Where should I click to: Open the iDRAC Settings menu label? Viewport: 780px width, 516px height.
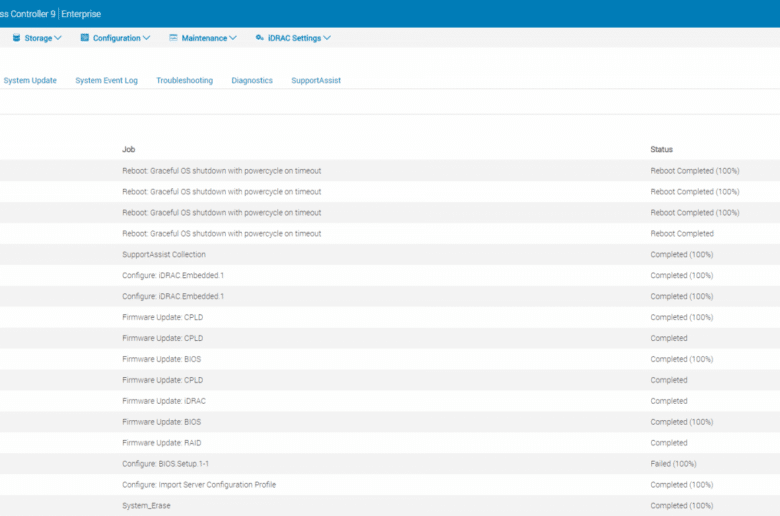(294, 38)
